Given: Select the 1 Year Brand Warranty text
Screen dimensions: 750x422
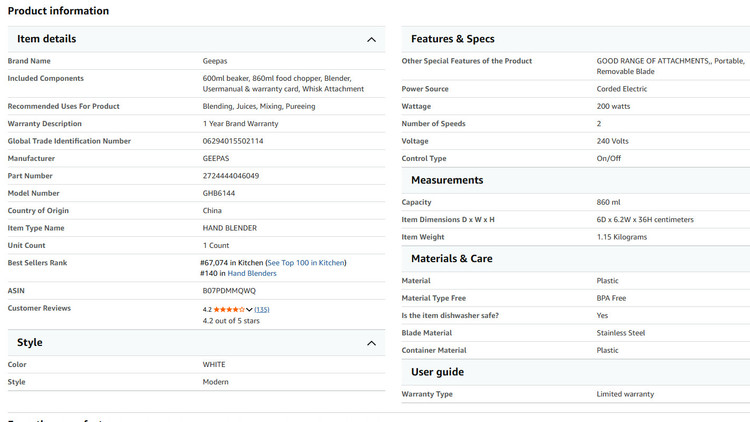Looking at the screenshot, I should pyautogui.click(x=240, y=123).
